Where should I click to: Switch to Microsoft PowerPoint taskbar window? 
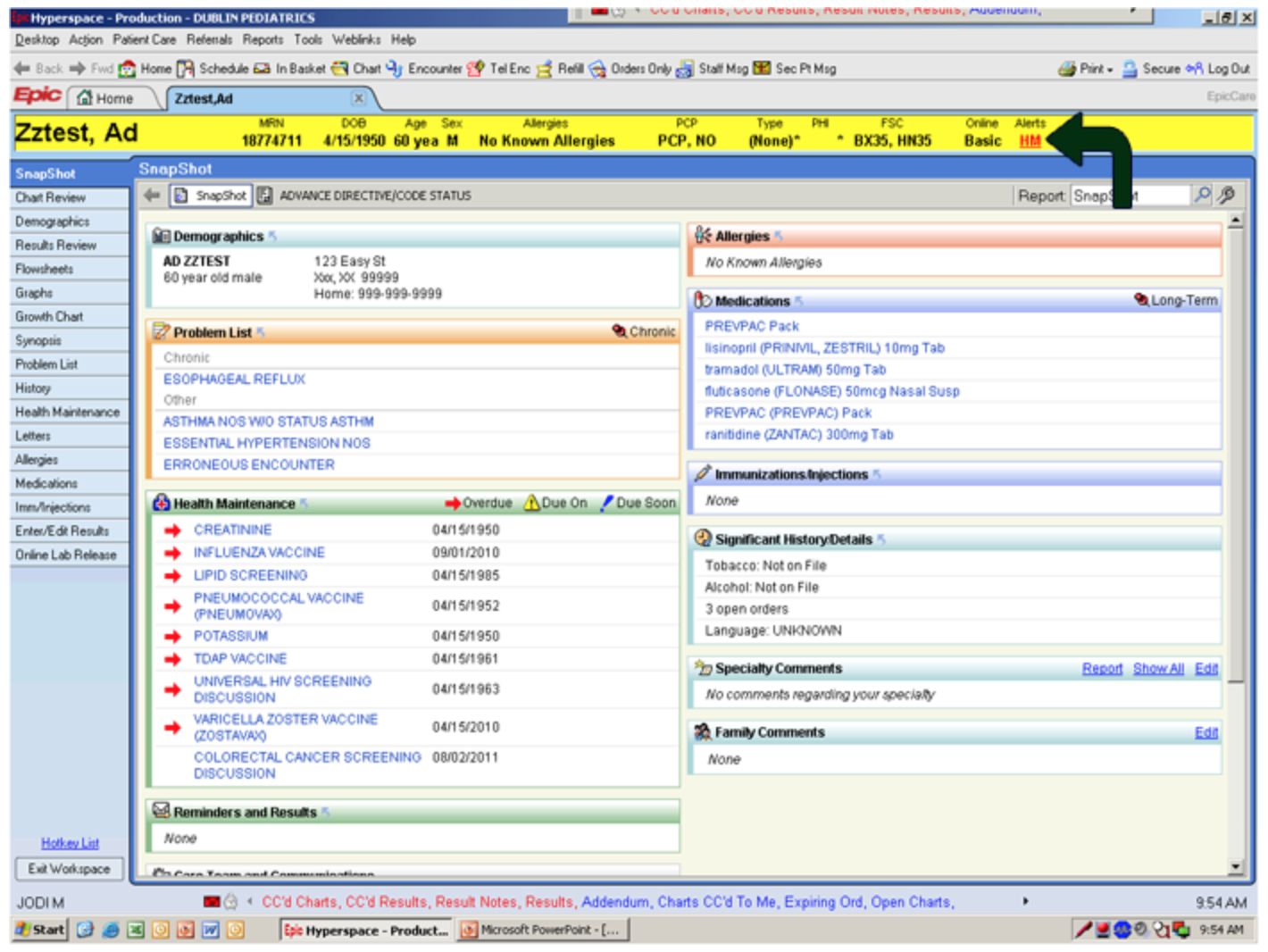point(543,930)
